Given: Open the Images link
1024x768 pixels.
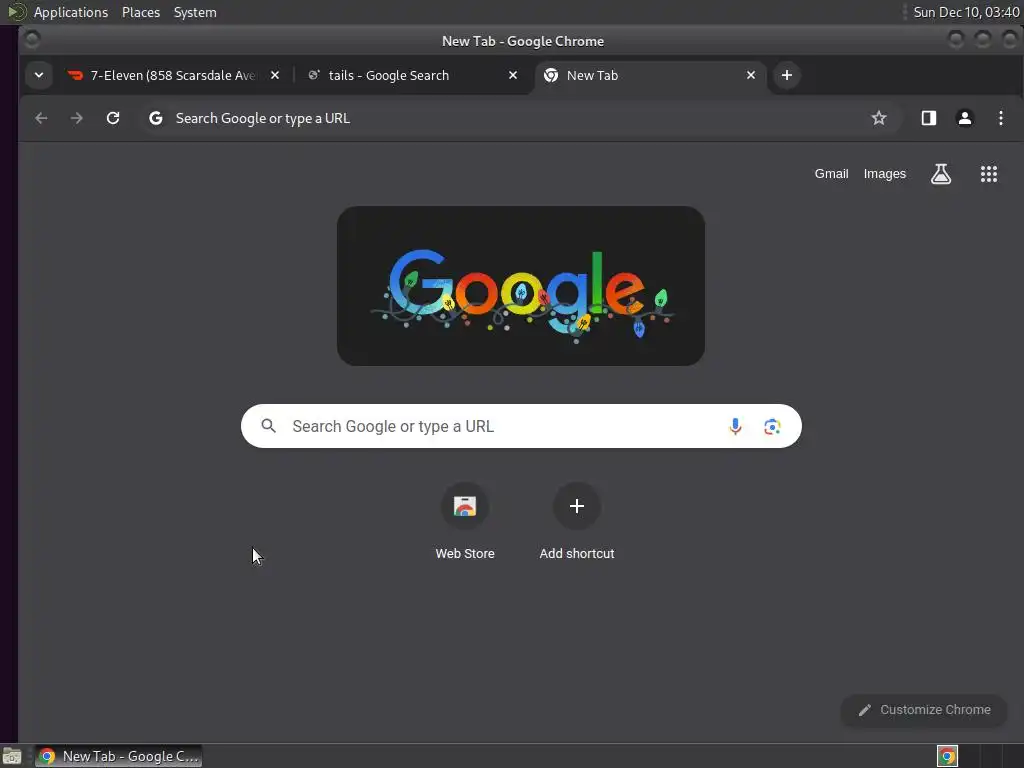Looking at the screenshot, I should pyautogui.click(x=885, y=174).
